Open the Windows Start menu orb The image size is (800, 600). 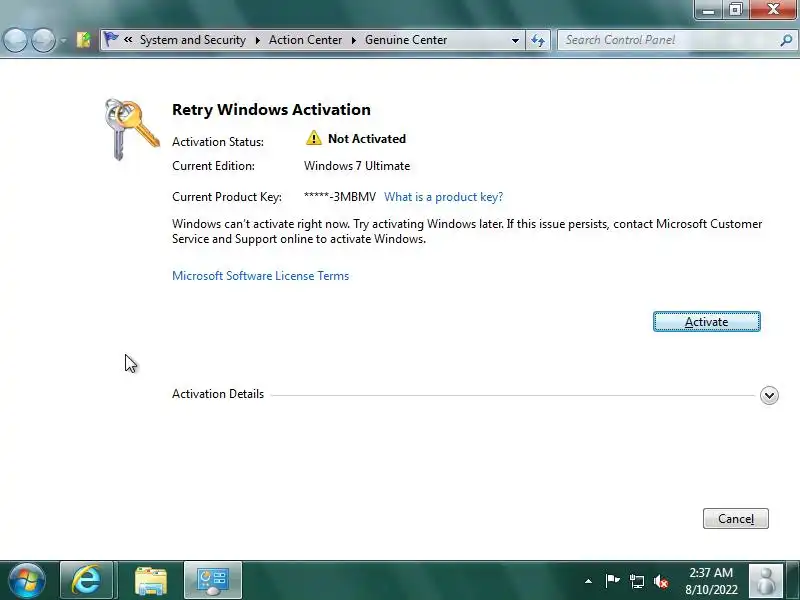(27, 581)
